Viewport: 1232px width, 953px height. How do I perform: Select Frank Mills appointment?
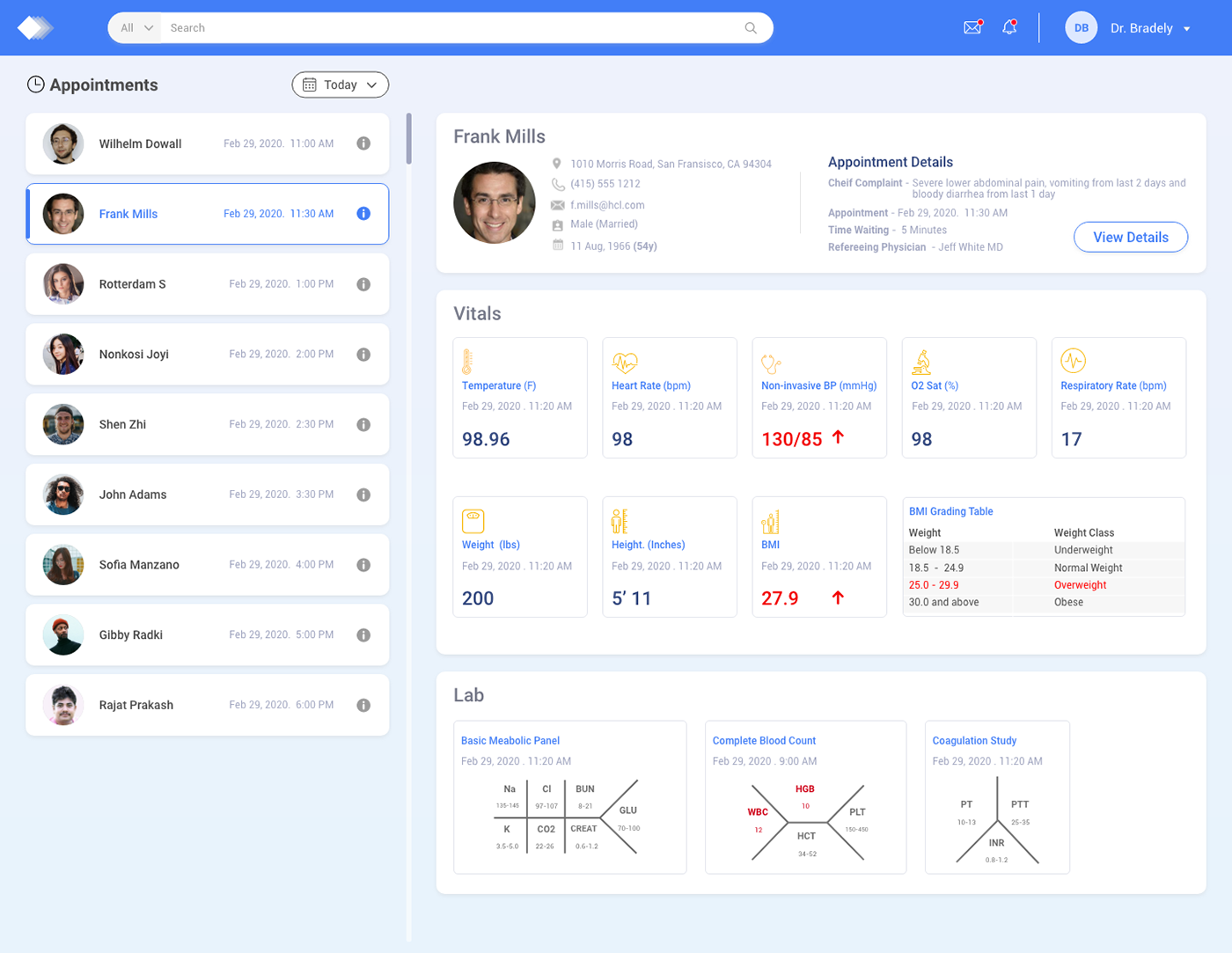click(208, 214)
